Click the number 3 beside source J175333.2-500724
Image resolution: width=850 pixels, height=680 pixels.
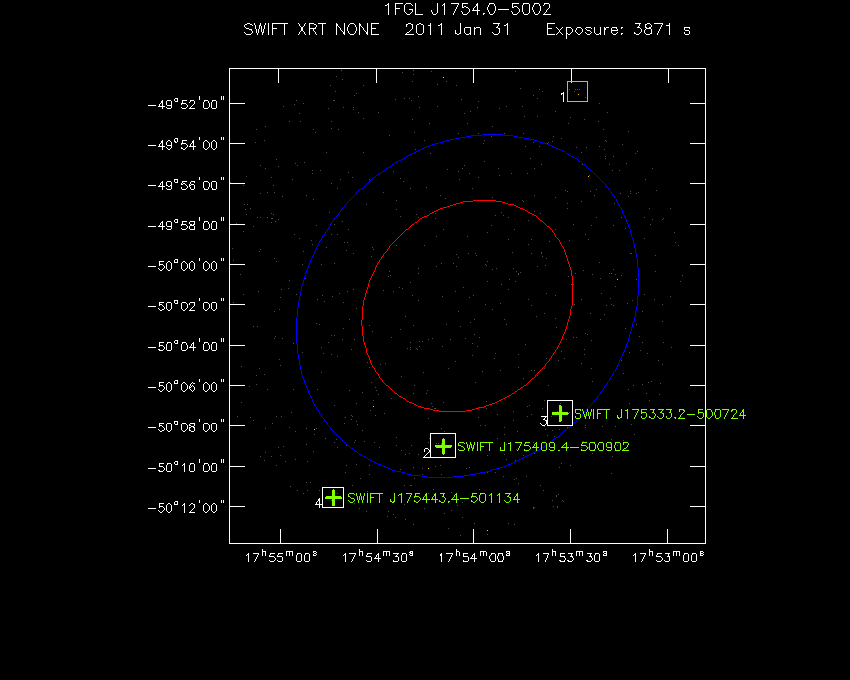(544, 421)
